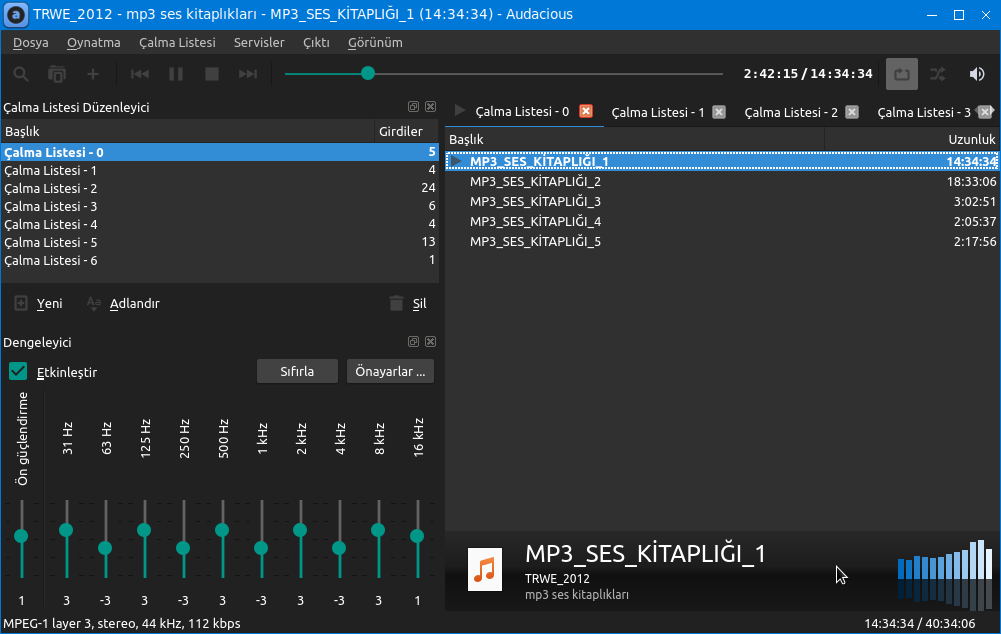
Task: Select Çalma Listesi - 1 in playlist manager
Action: [x=220, y=170]
